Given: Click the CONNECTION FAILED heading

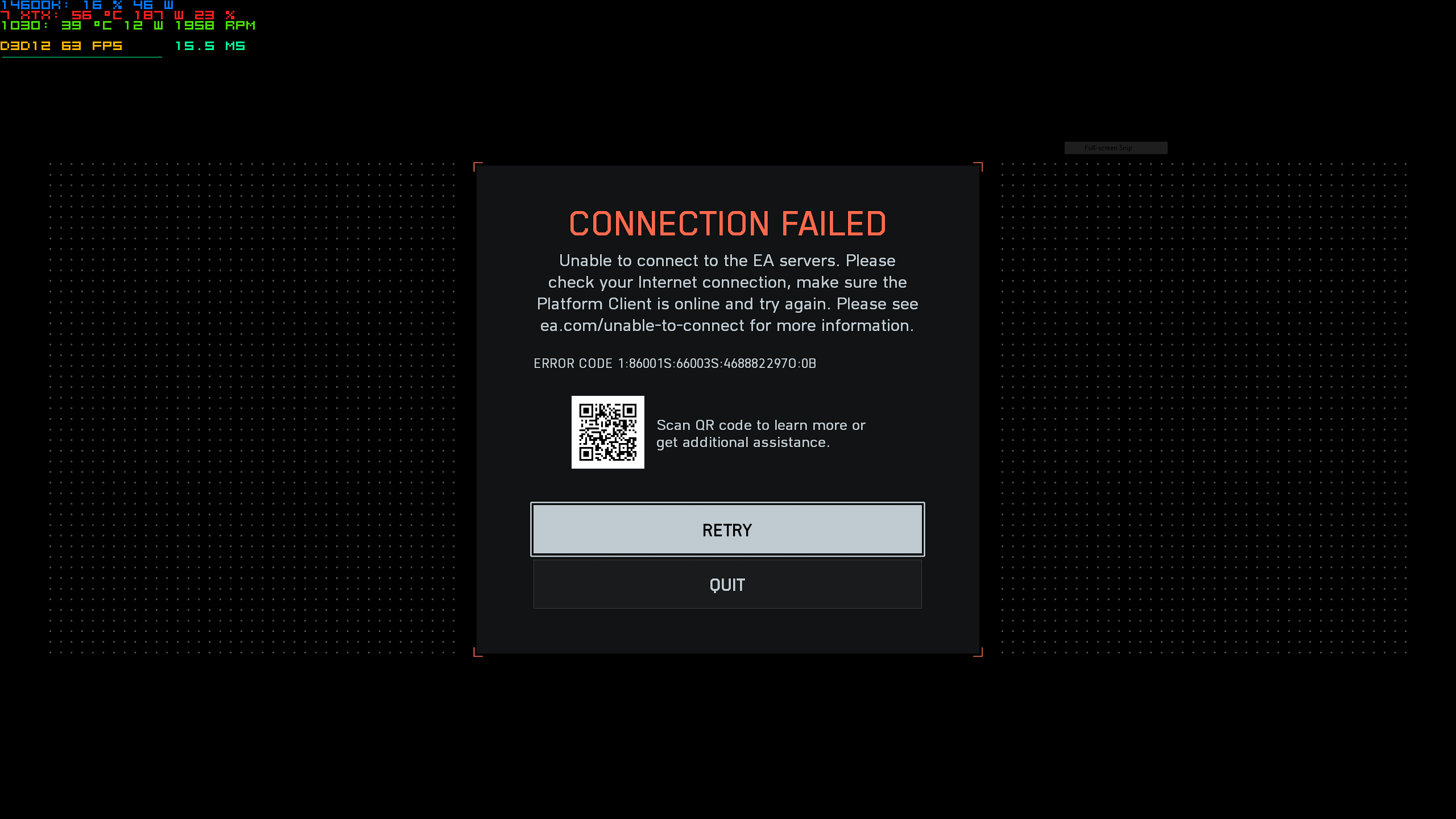Looking at the screenshot, I should 727,224.
